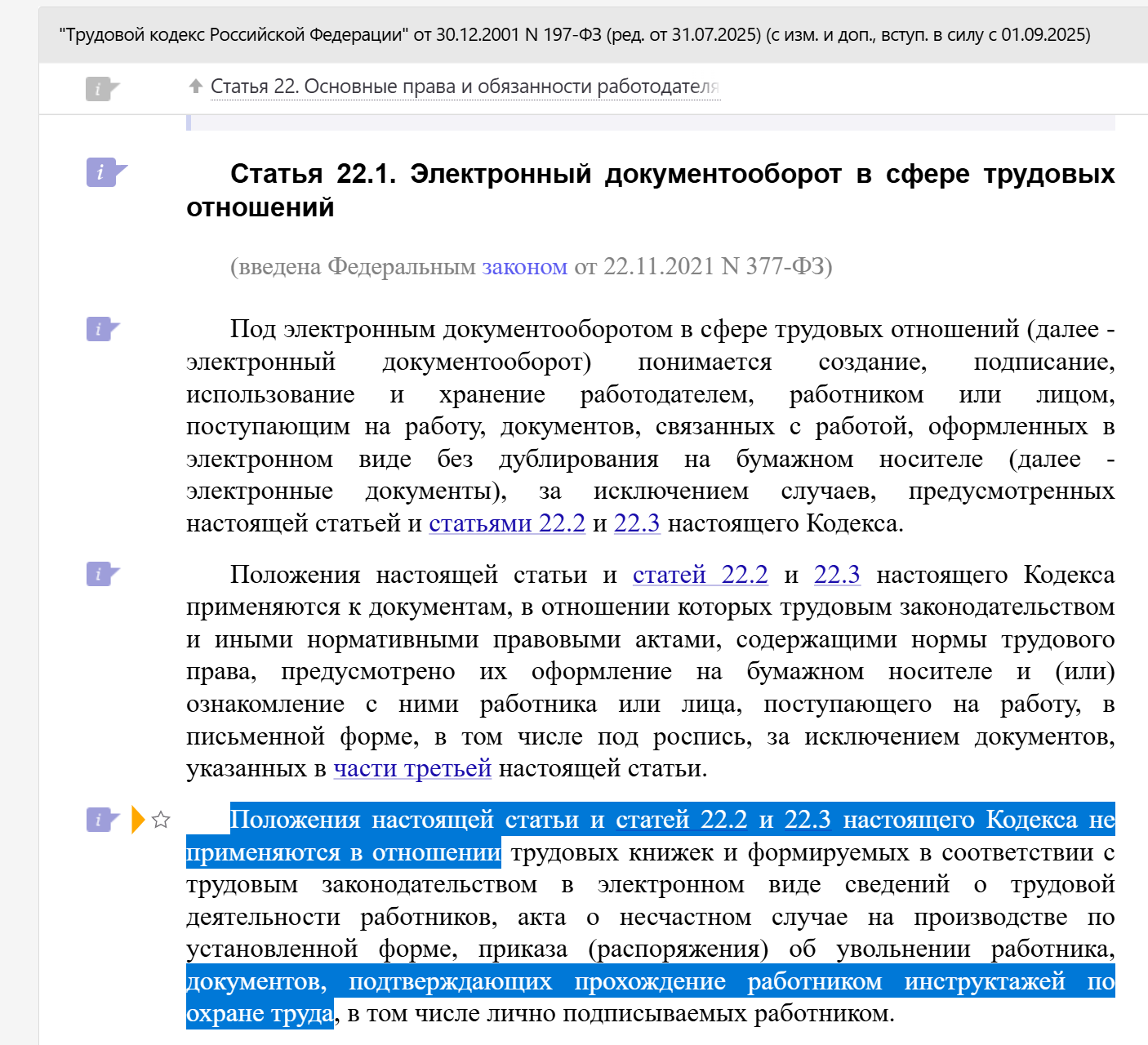Click the 'статей 22.2' link in second paragraph
Image resolution: width=1148 pixels, height=1045 pixels.
[x=700, y=575]
